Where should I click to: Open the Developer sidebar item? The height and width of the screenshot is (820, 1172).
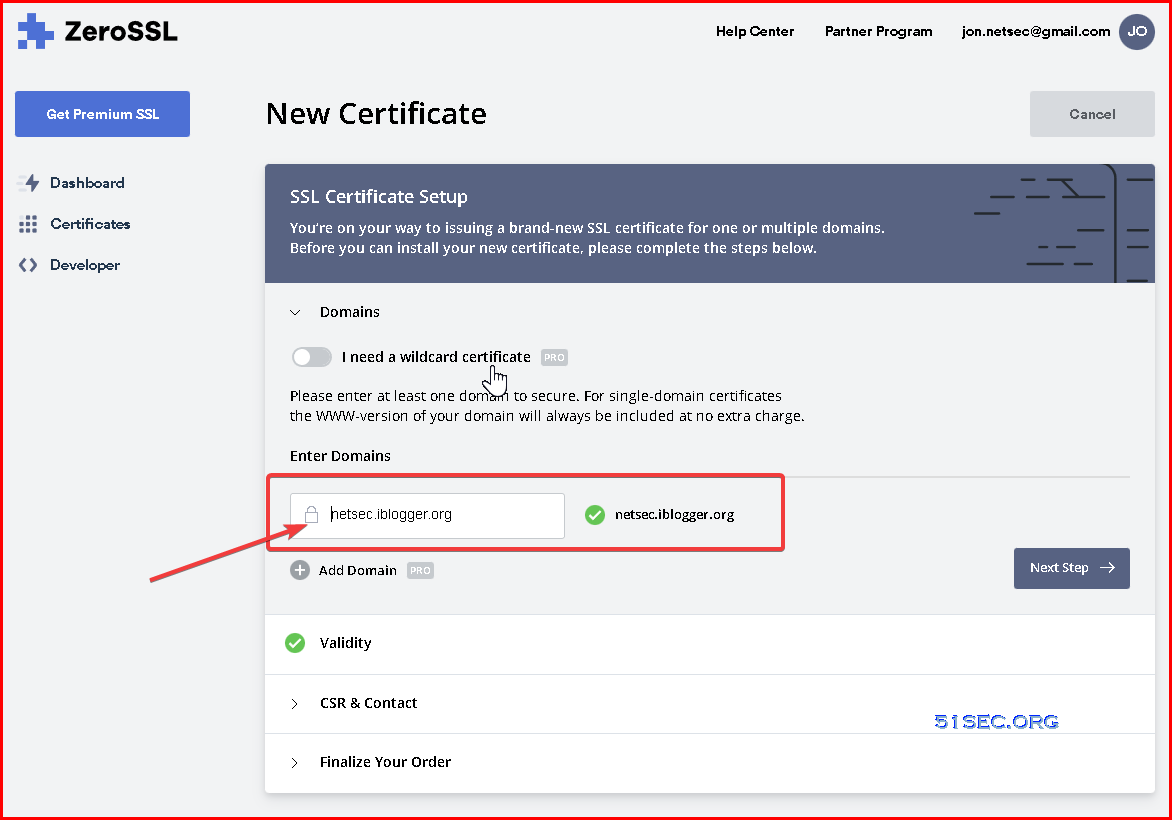coord(84,265)
